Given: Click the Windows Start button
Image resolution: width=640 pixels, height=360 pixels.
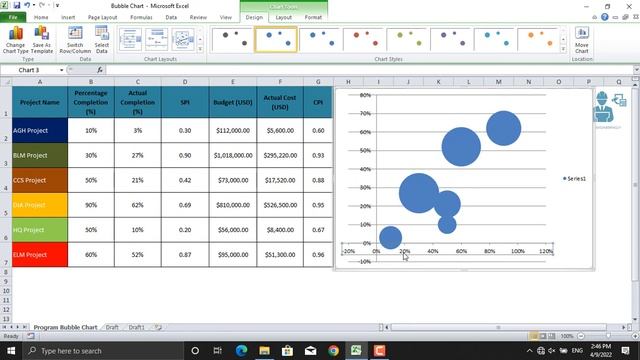Looking at the screenshot, I should 11,351.
